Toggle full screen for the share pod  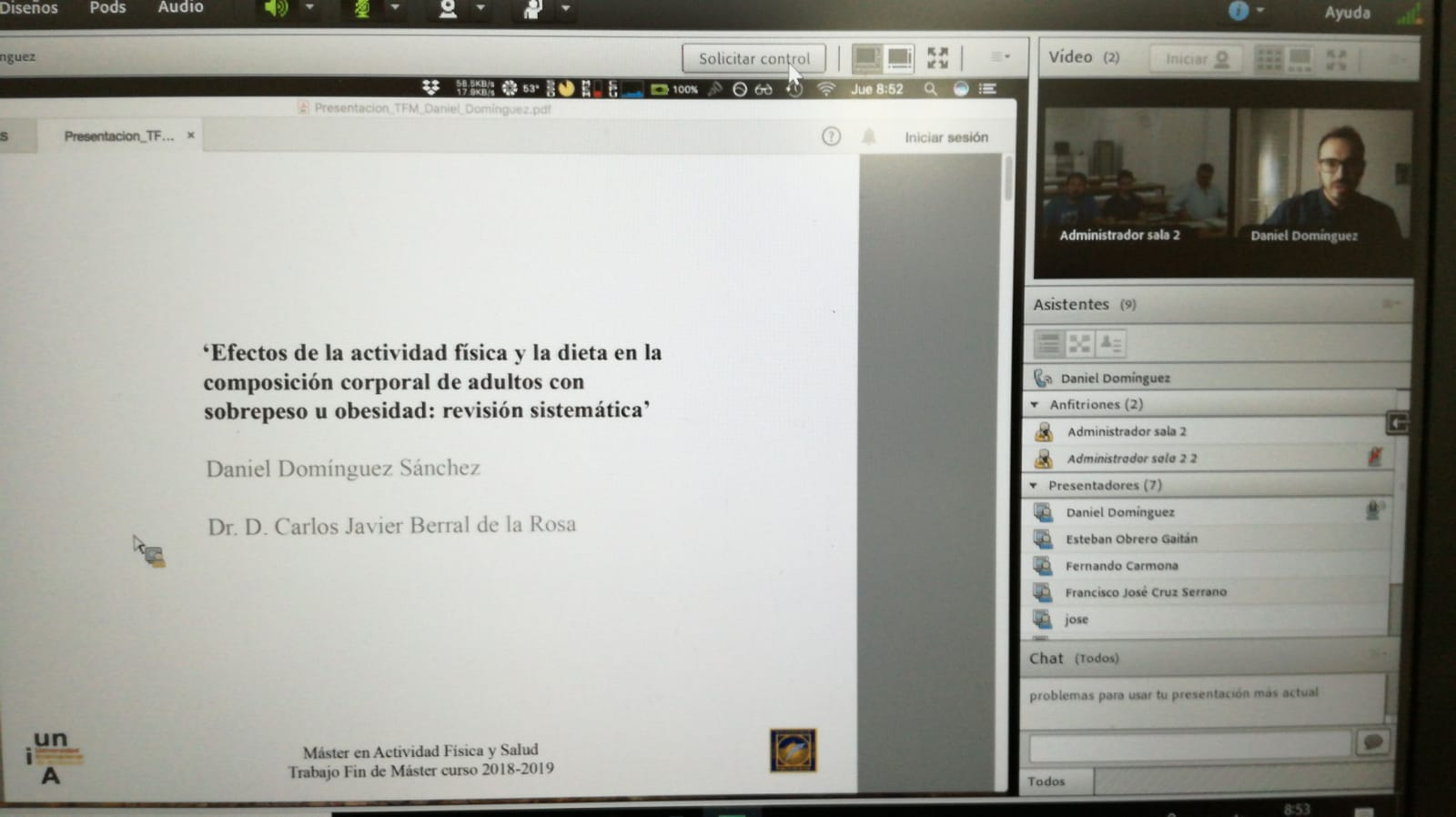[937, 58]
